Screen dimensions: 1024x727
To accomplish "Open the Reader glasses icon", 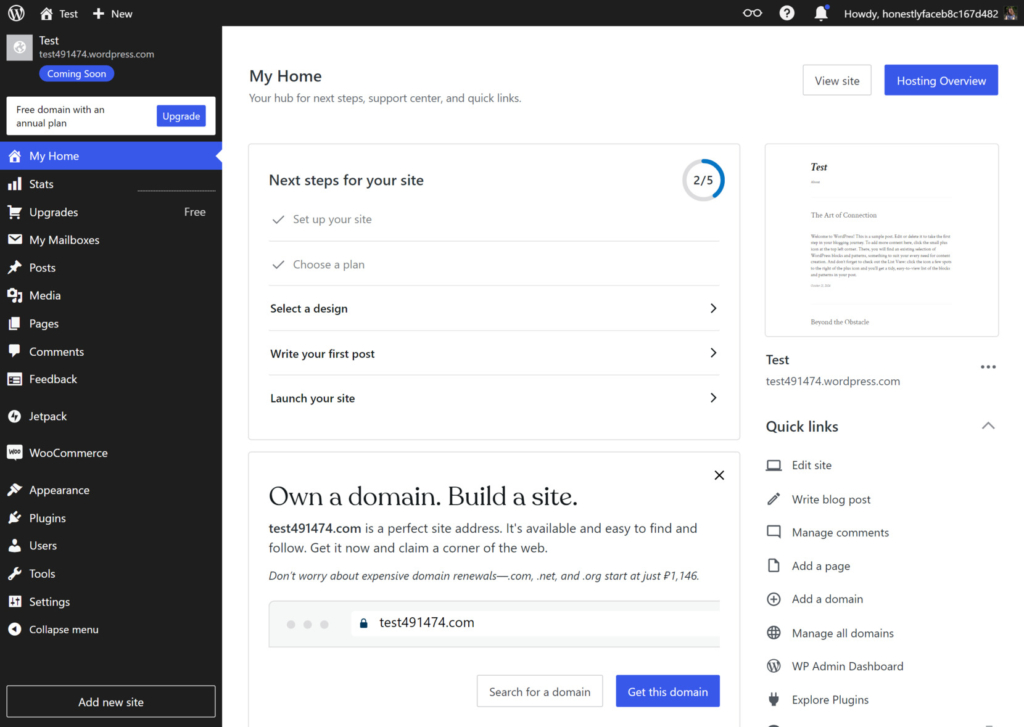I will point(752,13).
